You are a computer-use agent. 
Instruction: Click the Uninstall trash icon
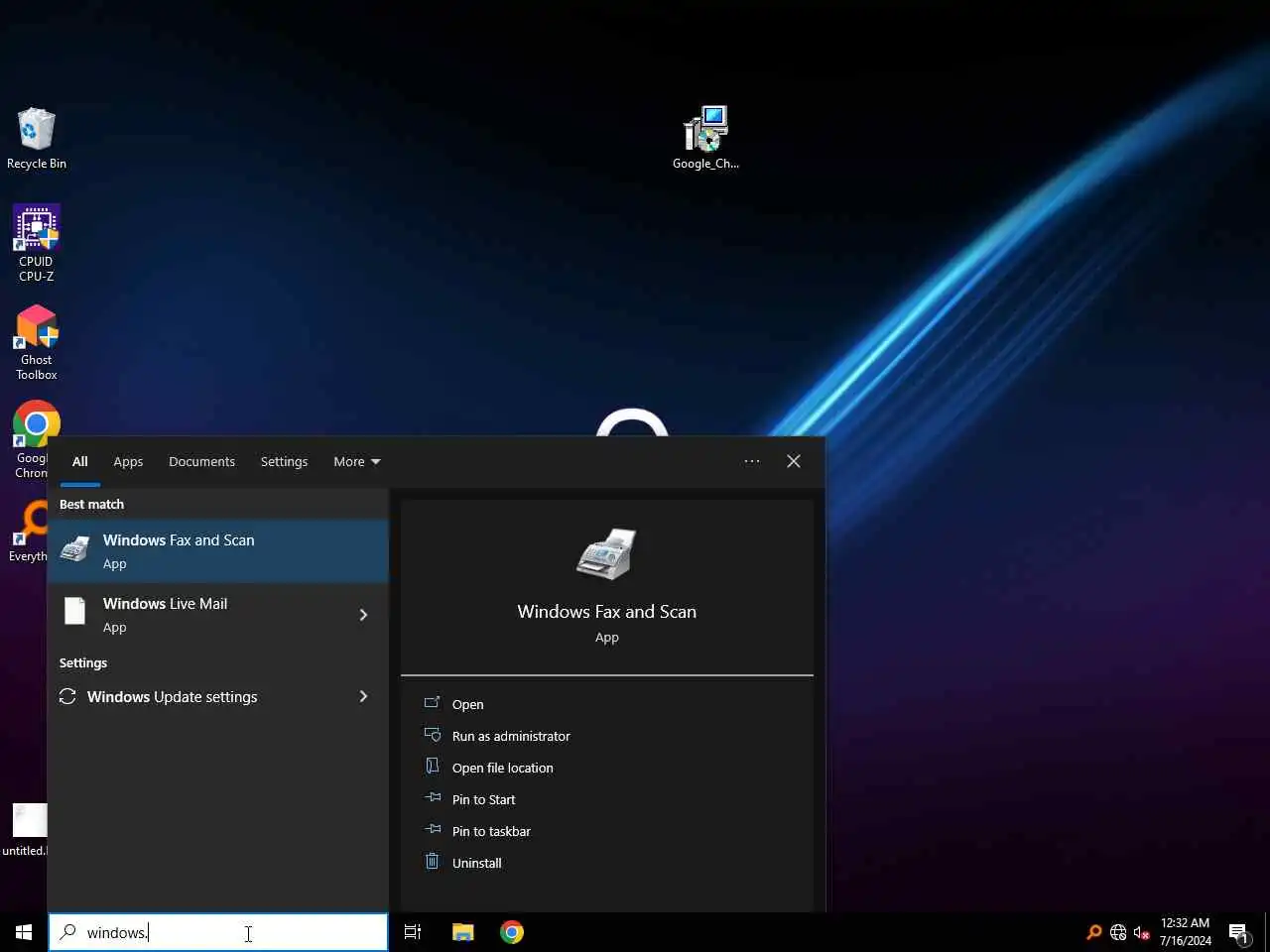point(432,862)
